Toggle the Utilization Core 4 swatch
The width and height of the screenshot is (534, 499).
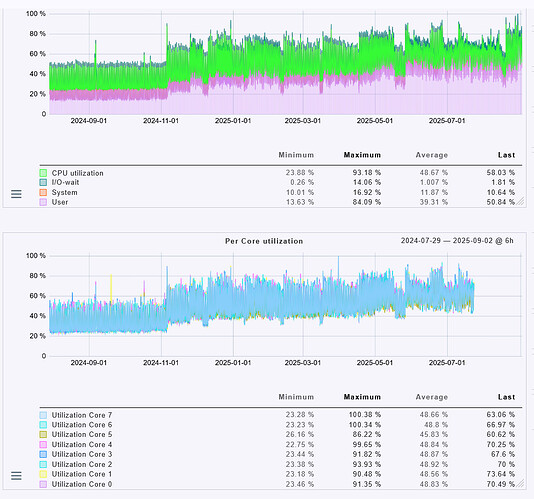[x=43, y=445]
